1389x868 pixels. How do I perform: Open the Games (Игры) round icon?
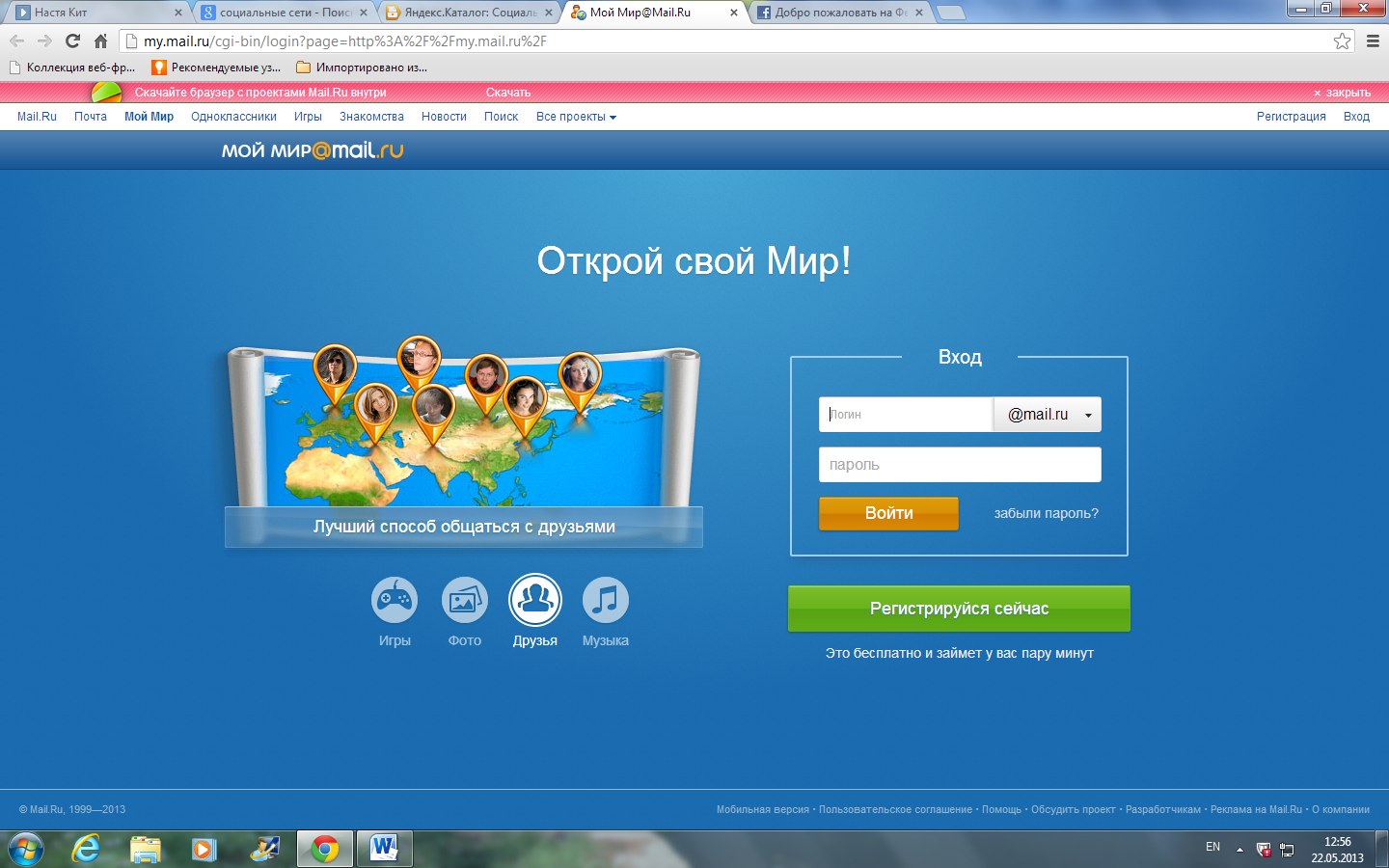tap(395, 599)
